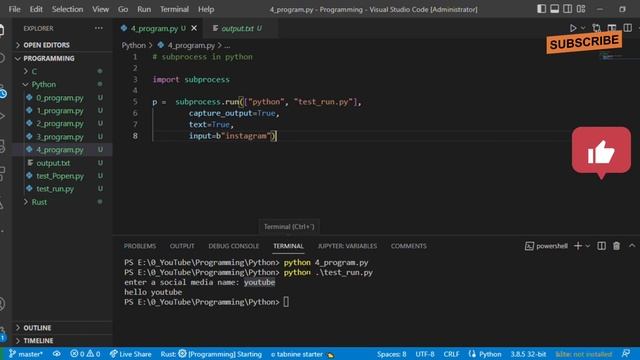Toggle bottom panel layout icon

pos(554,9)
